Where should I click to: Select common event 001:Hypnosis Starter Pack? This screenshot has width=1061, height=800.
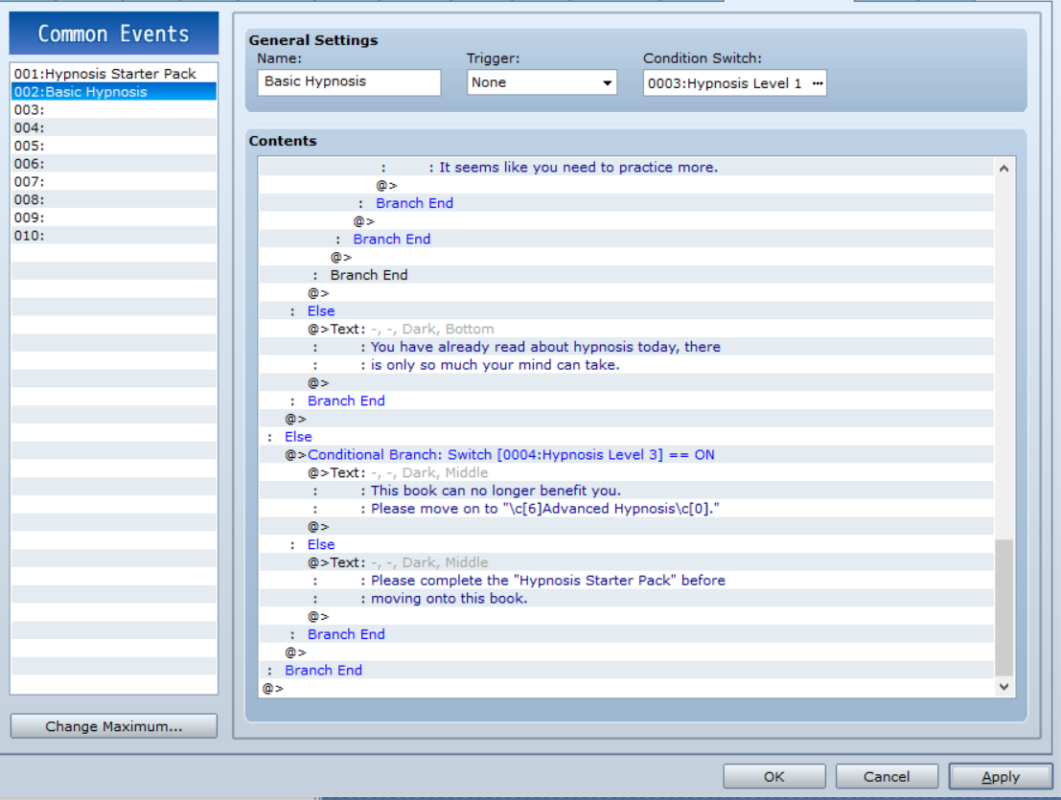(114, 73)
